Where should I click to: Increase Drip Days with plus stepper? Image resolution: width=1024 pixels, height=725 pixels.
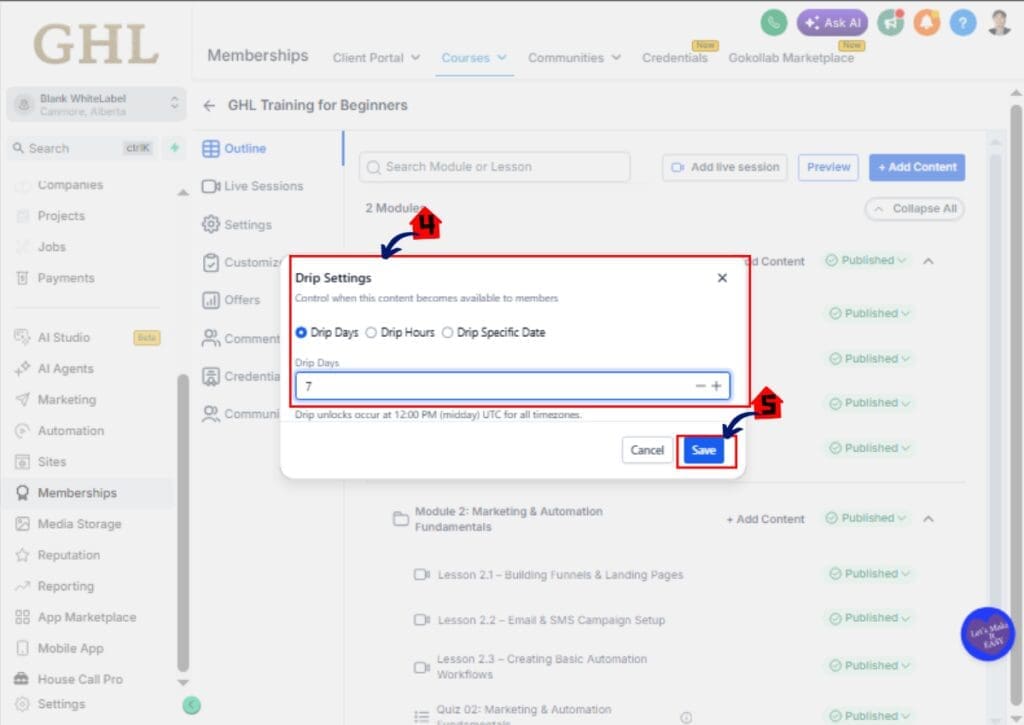[x=716, y=386]
